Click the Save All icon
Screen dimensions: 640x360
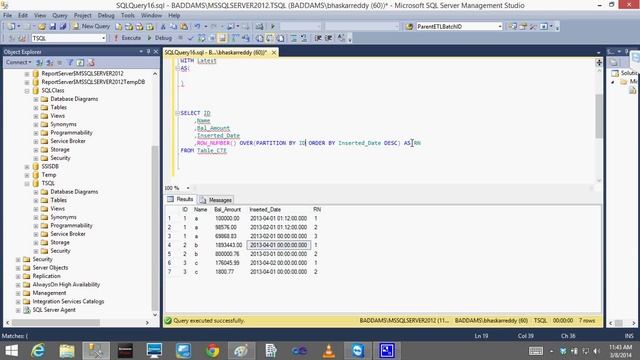tap(63, 27)
